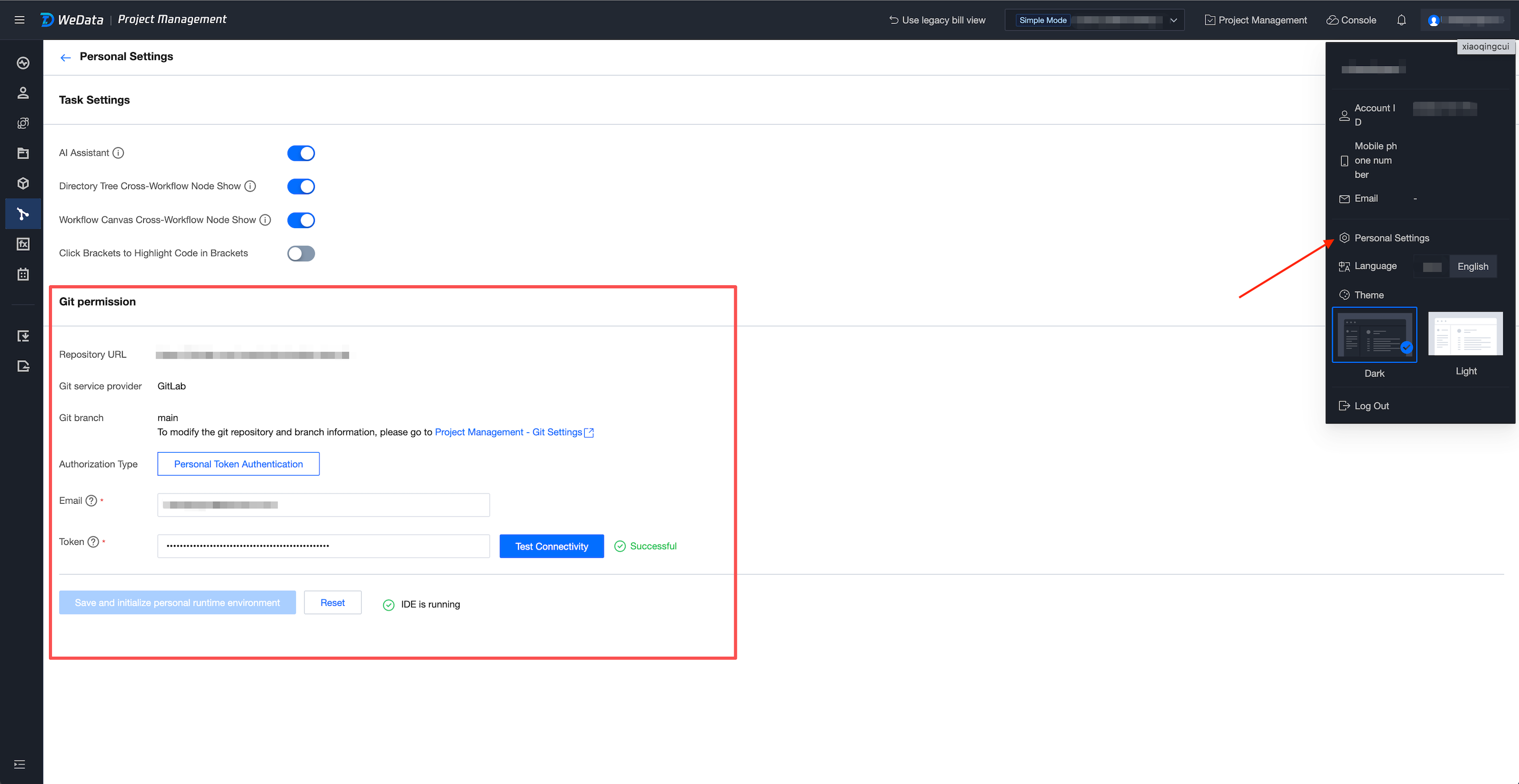Click the back arrow beside Personal Settings
Viewport: 1519px width, 784px height.
tap(65, 57)
